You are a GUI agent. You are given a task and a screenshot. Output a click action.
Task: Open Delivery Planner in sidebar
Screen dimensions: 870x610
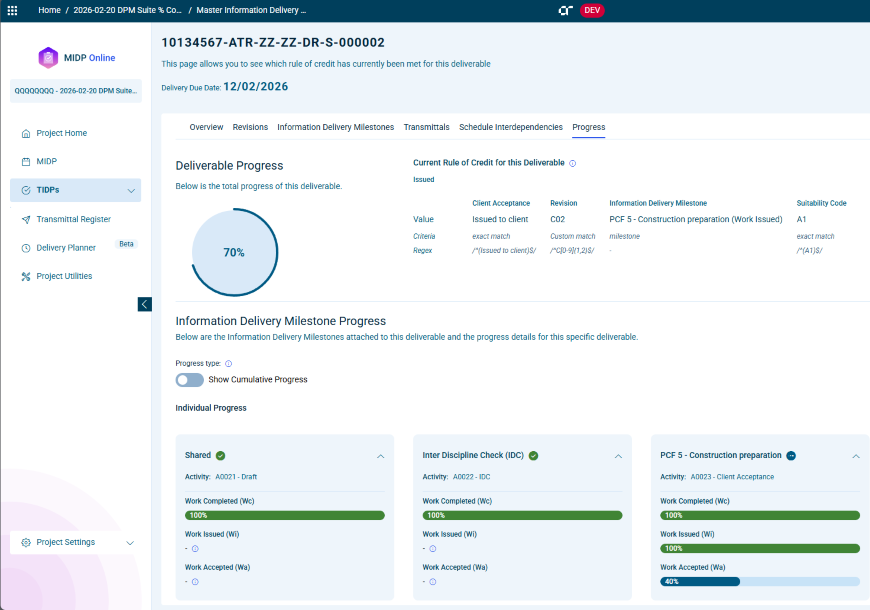pyautogui.click(x=66, y=248)
